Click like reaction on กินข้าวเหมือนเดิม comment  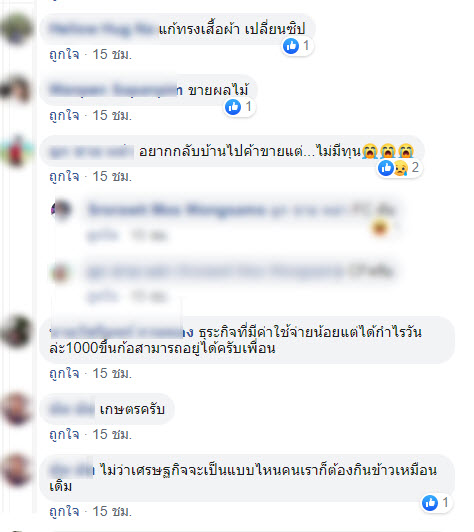pos(430,502)
